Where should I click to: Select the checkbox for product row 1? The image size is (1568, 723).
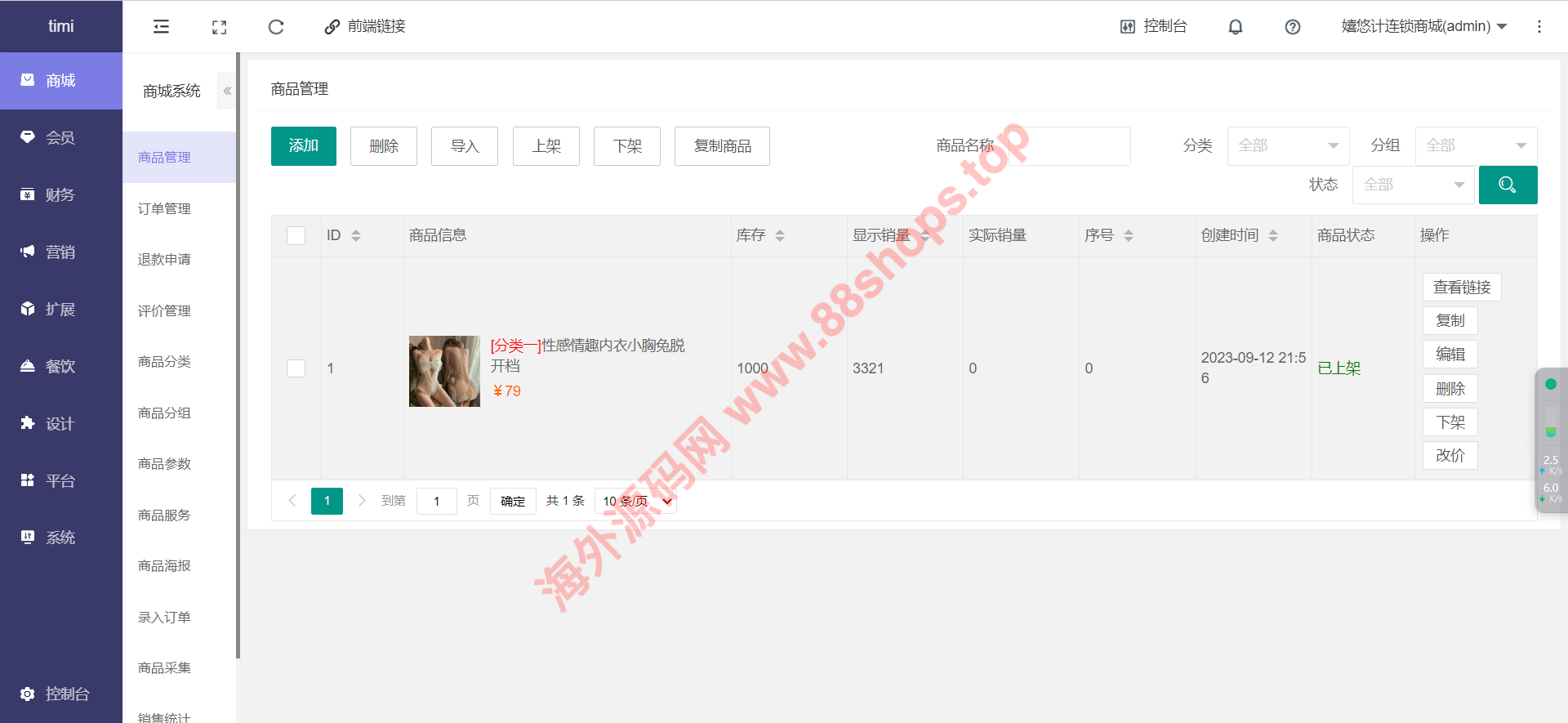click(296, 368)
